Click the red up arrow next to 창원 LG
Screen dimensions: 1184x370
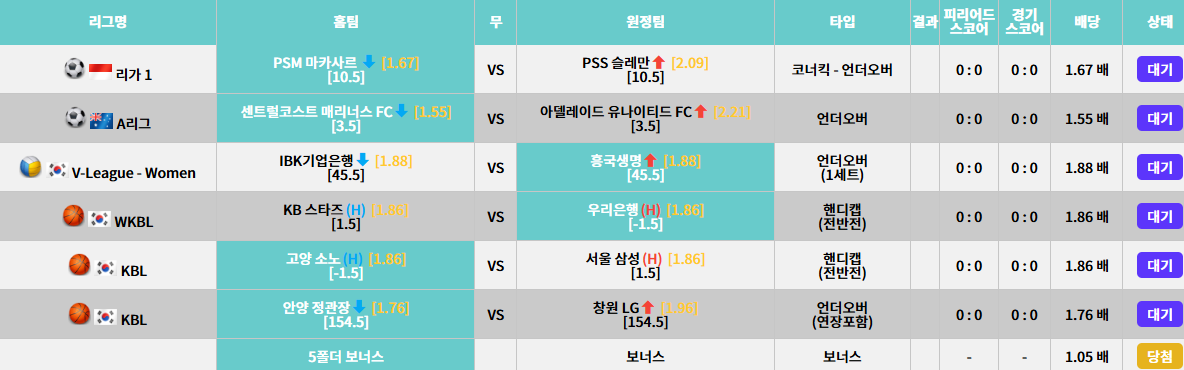pos(648,307)
